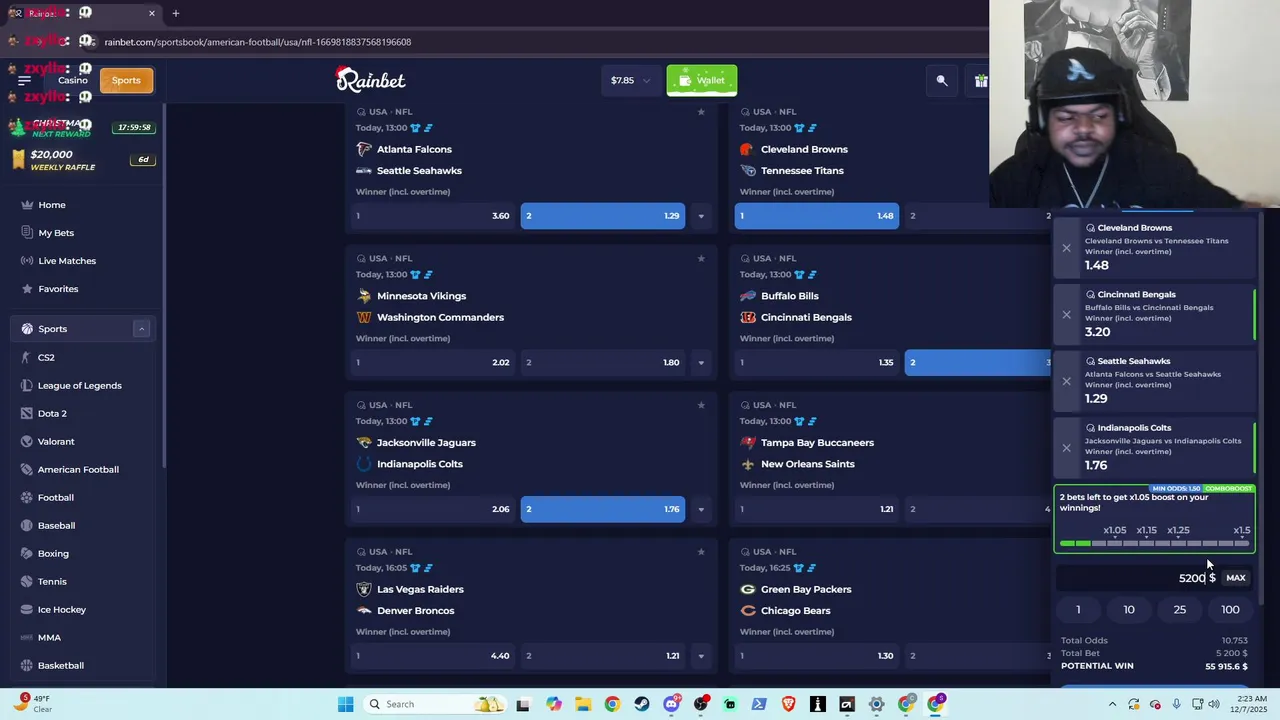Screen dimensions: 1280x720
Task: Add 10 to stake amount
Action: click(1129, 610)
